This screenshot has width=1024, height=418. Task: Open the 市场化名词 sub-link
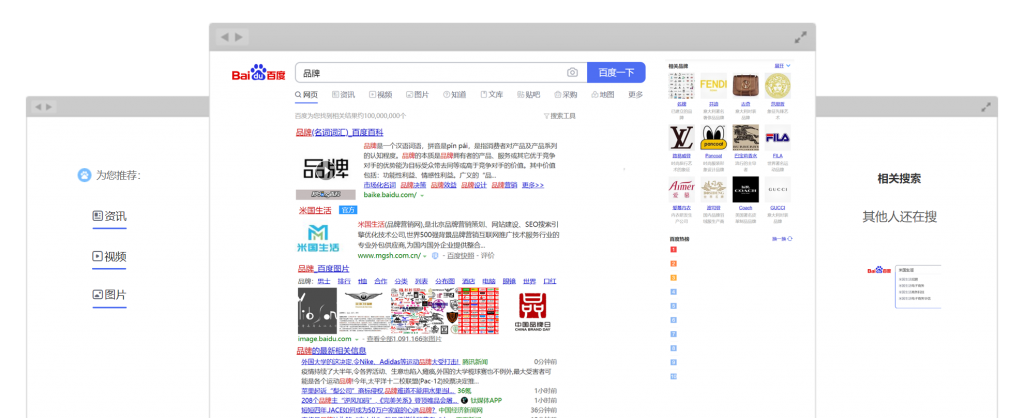coord(379,185)
